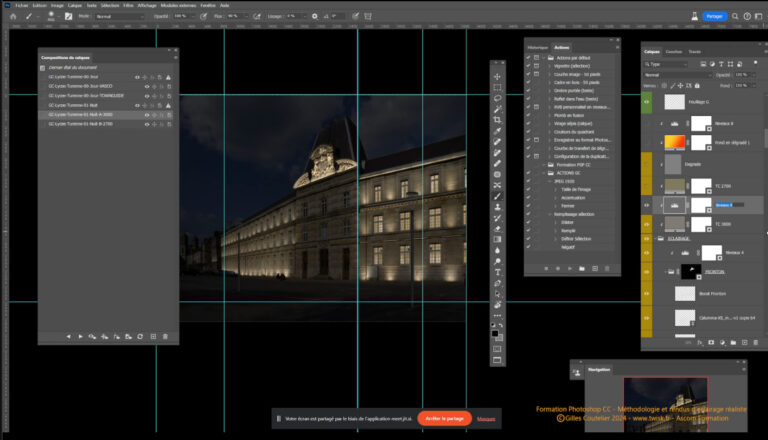Switch to the Historique tab
The image size is (768, 440).
(538, 46)
